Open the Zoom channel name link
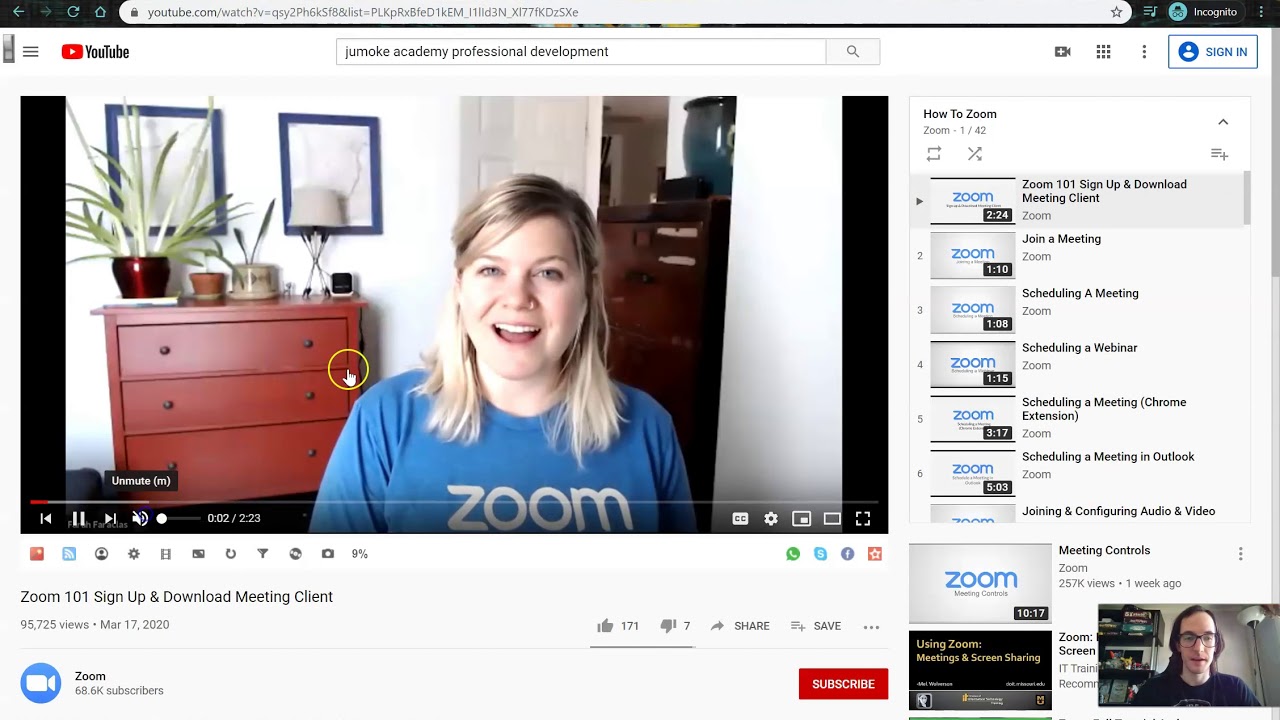1280x720 pixels. click(90, 676)
